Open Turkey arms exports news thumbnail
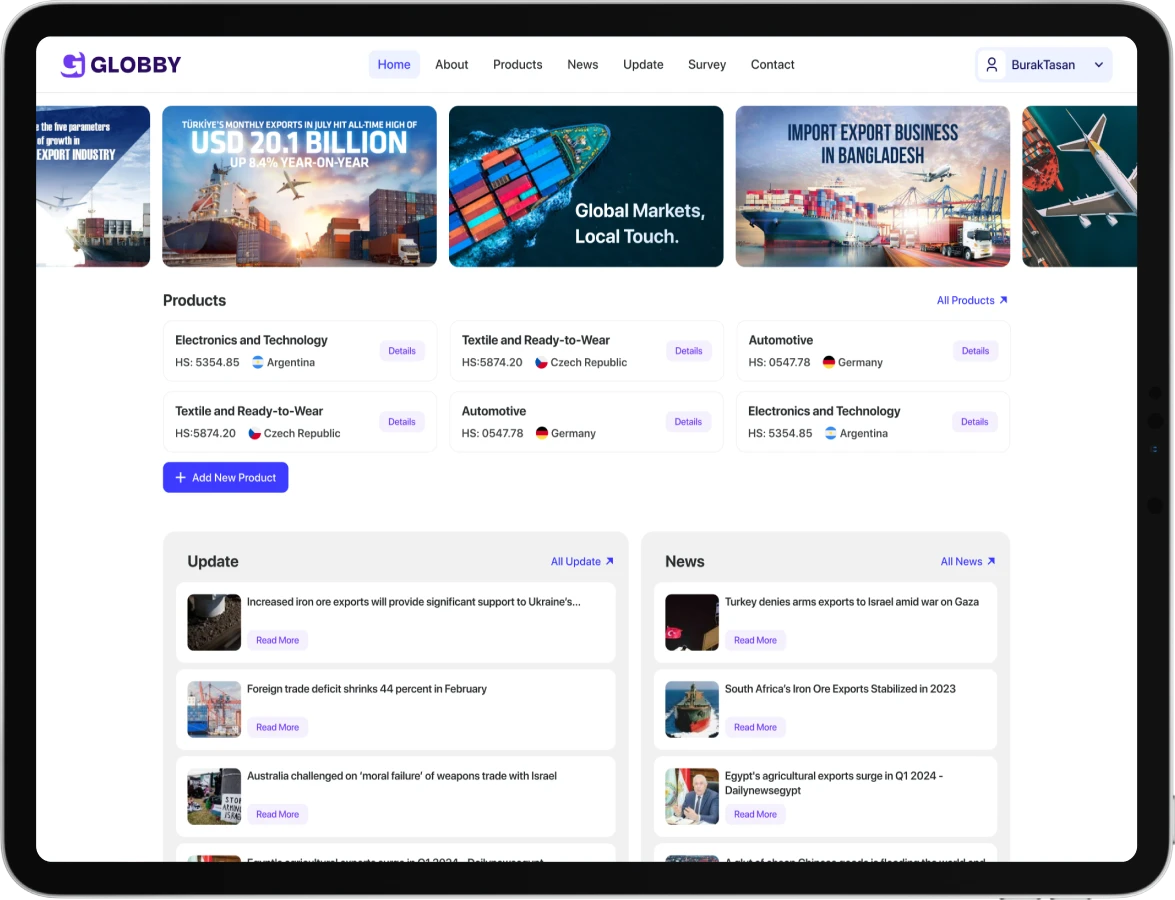1175x900 pixels. click(x=692, y=622)
